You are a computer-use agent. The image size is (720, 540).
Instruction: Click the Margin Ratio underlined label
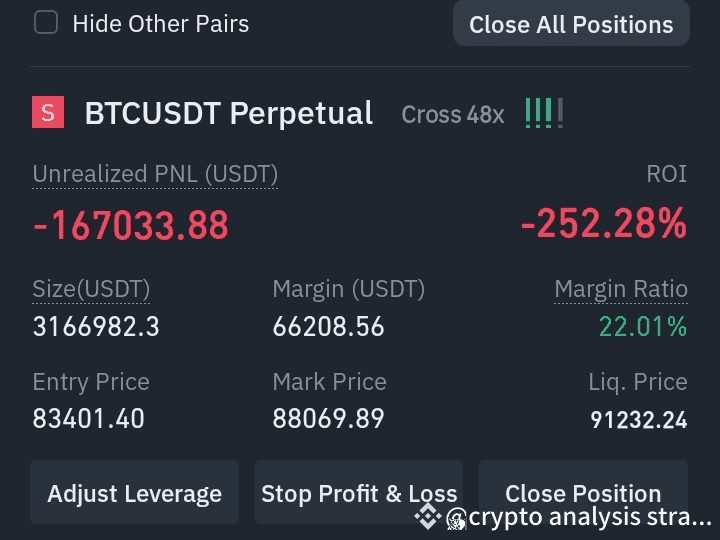pos(621,289)
